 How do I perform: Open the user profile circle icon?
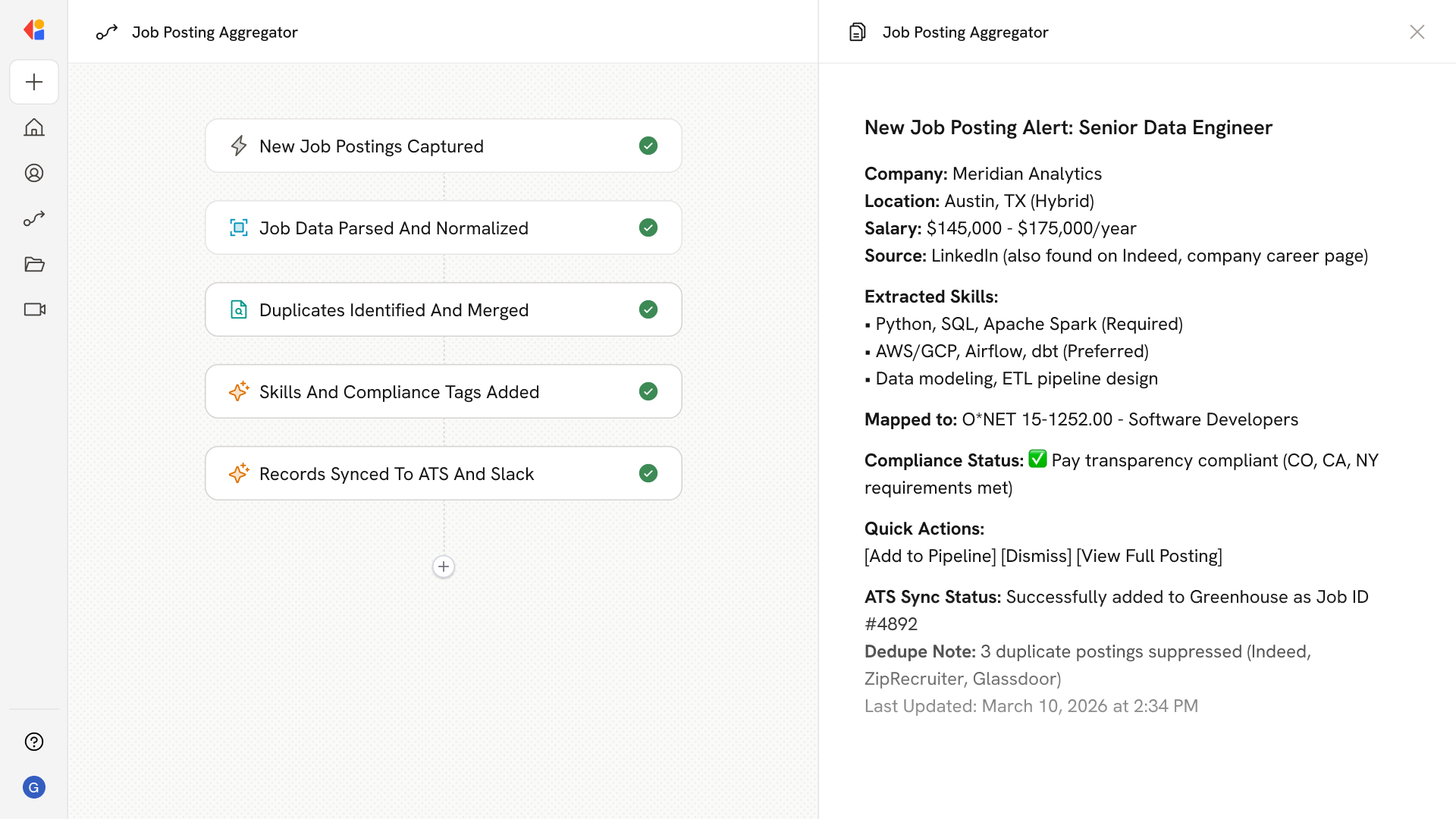(34, 173)
